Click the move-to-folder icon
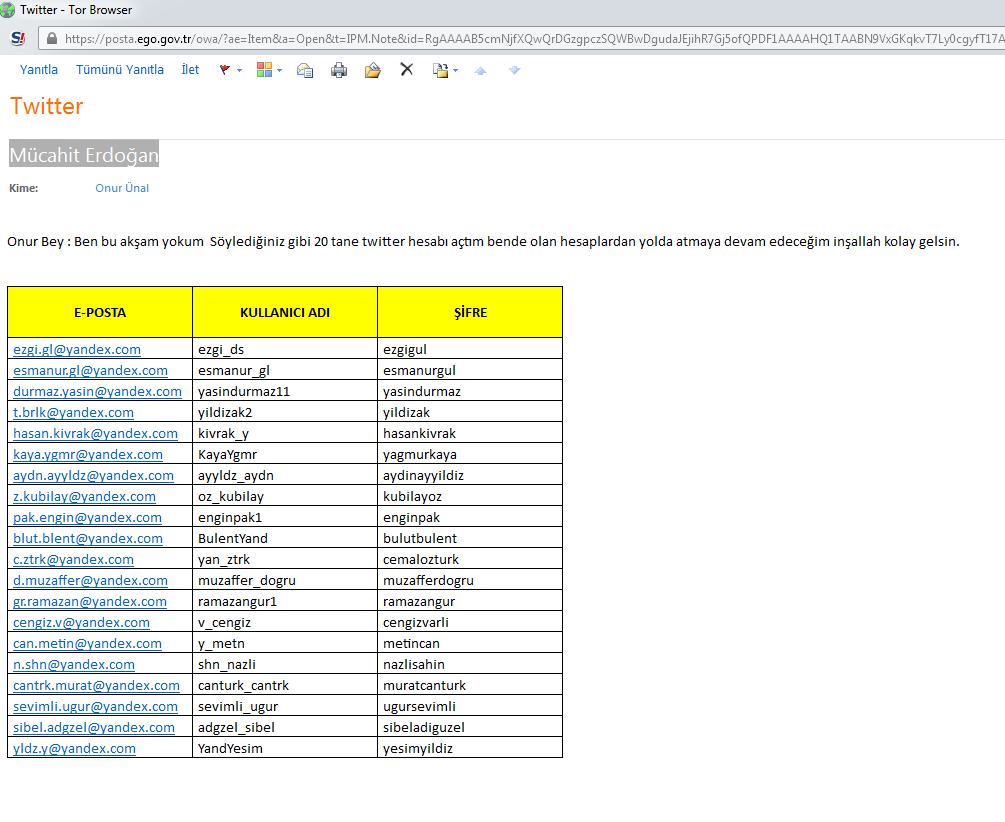Screen dimensions: 1005x822 click(372, 70)
